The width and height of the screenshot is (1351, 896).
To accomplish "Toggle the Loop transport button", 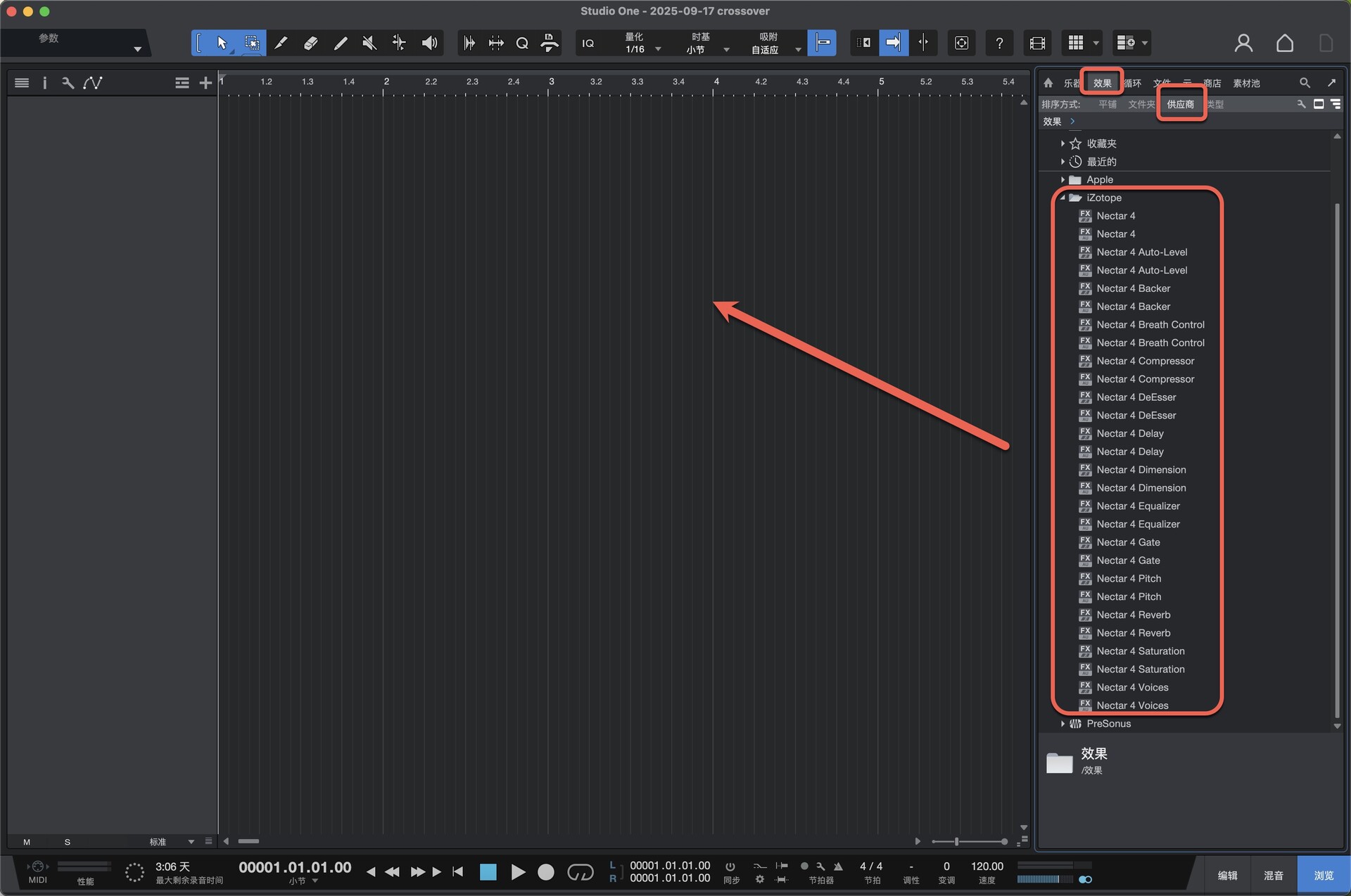I will coord(581,872).
